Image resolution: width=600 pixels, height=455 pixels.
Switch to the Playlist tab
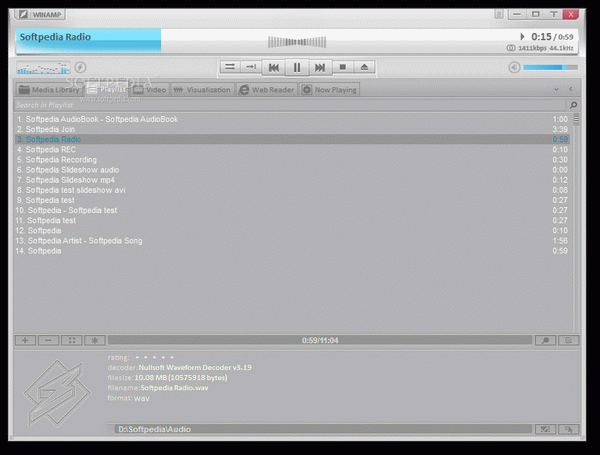(107, 90)
